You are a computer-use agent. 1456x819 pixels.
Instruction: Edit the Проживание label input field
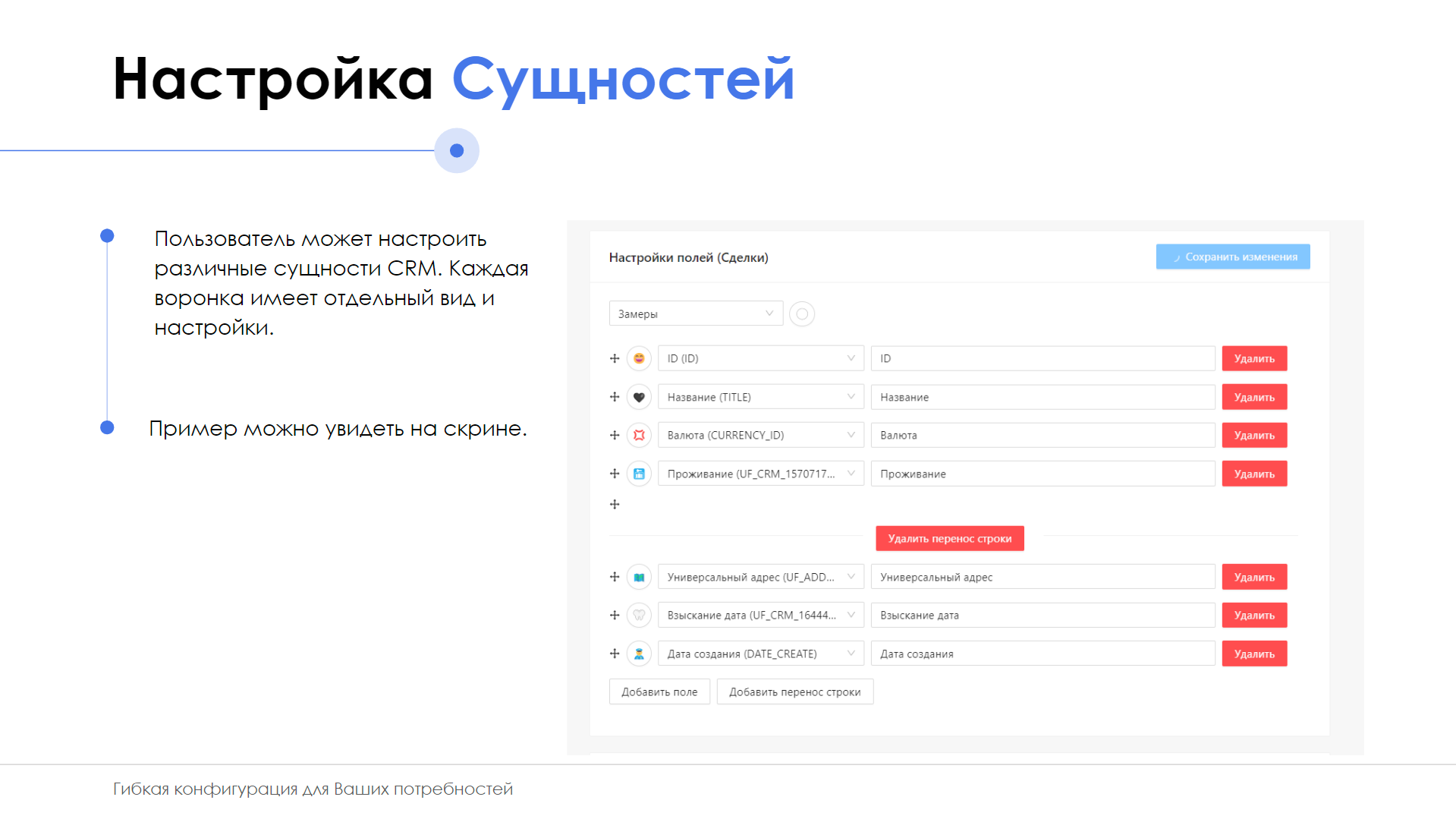(x=1043, y=474)
